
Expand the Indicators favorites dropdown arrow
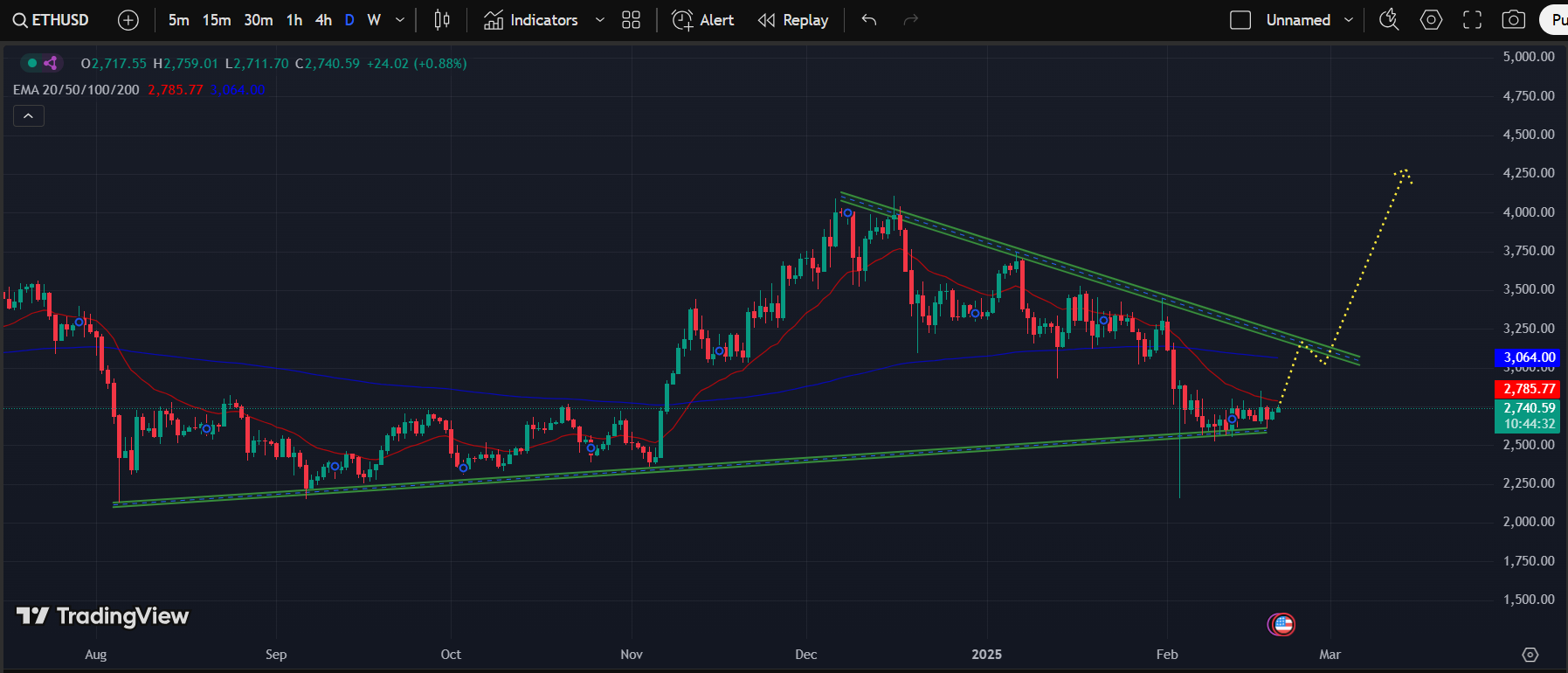pos(599,20)
